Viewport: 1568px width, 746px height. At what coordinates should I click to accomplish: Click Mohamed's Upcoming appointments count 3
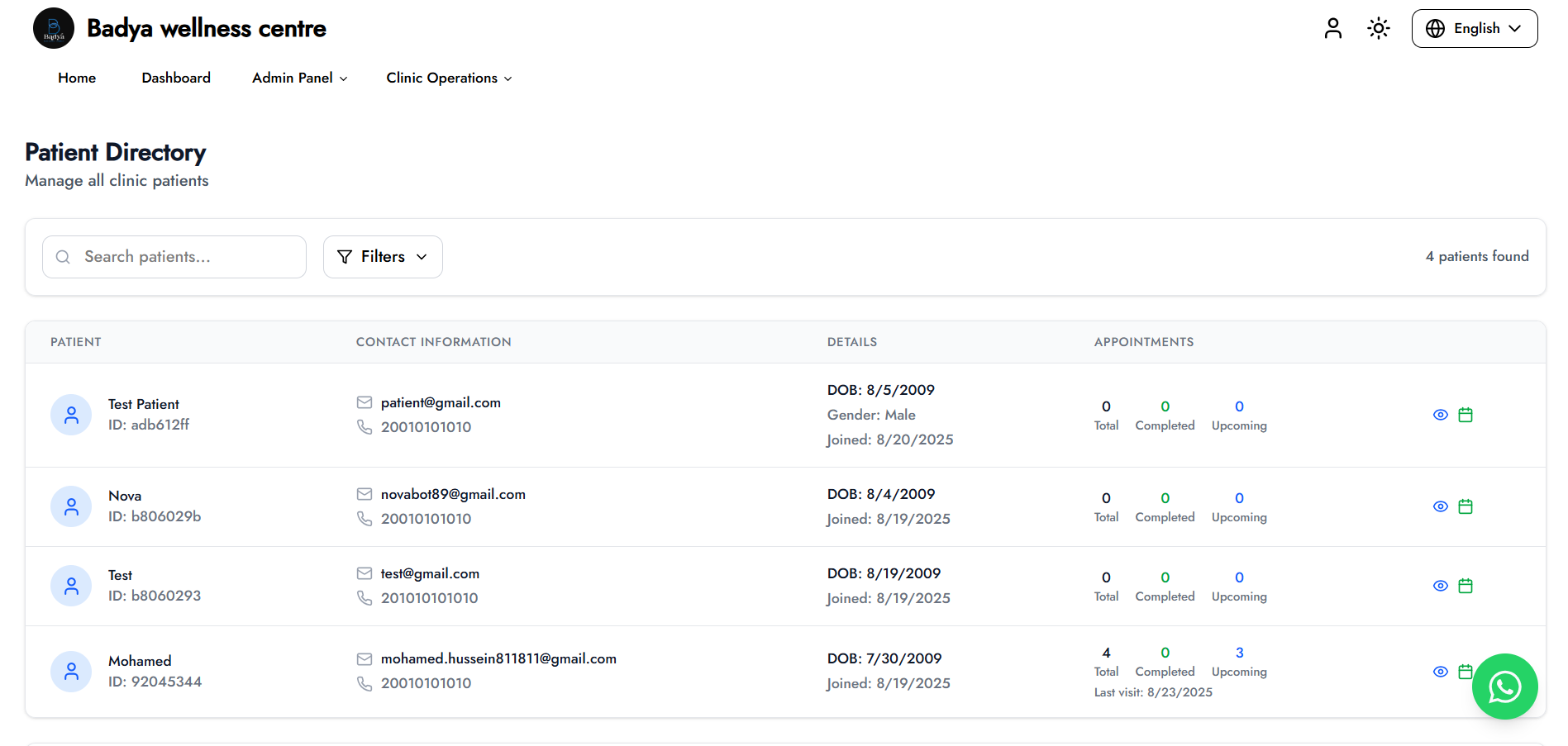point(1239,653)
